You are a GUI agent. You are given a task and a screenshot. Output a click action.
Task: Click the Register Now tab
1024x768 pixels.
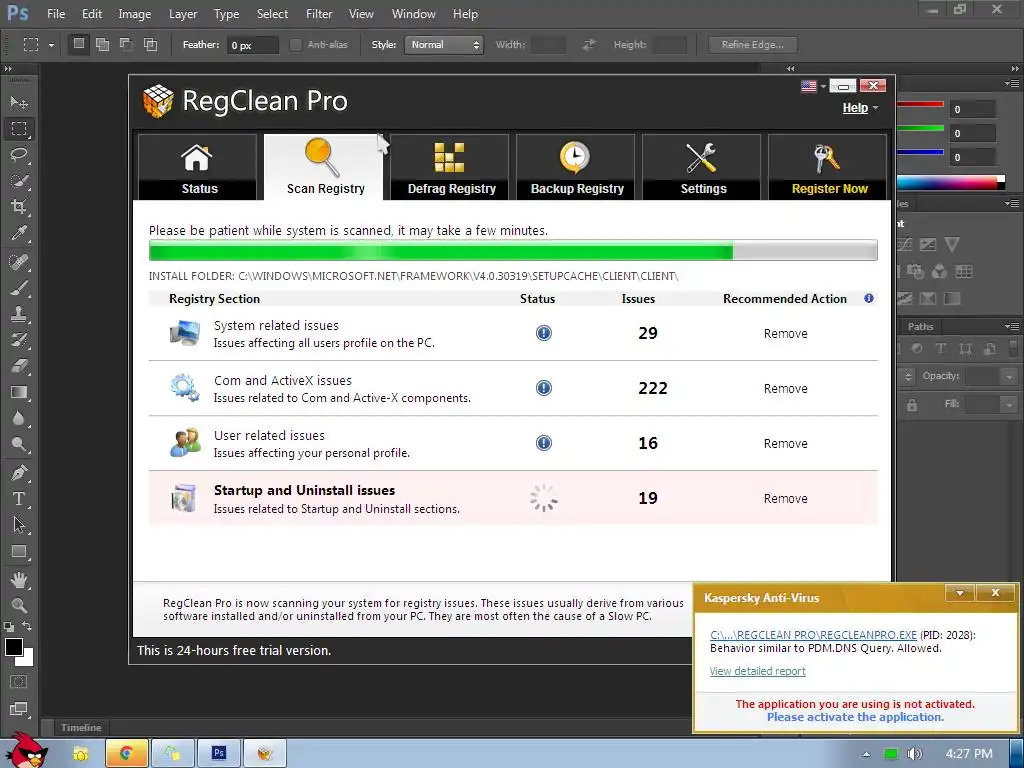pos(827,167)
